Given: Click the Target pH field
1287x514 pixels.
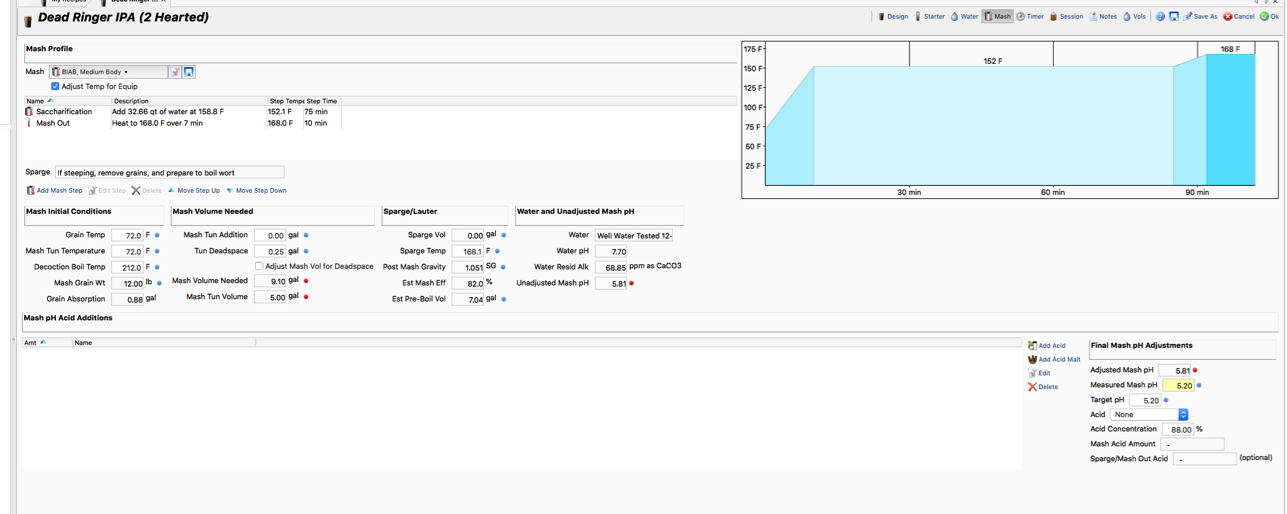Looking at the screenshot, I should (1145, 400).
